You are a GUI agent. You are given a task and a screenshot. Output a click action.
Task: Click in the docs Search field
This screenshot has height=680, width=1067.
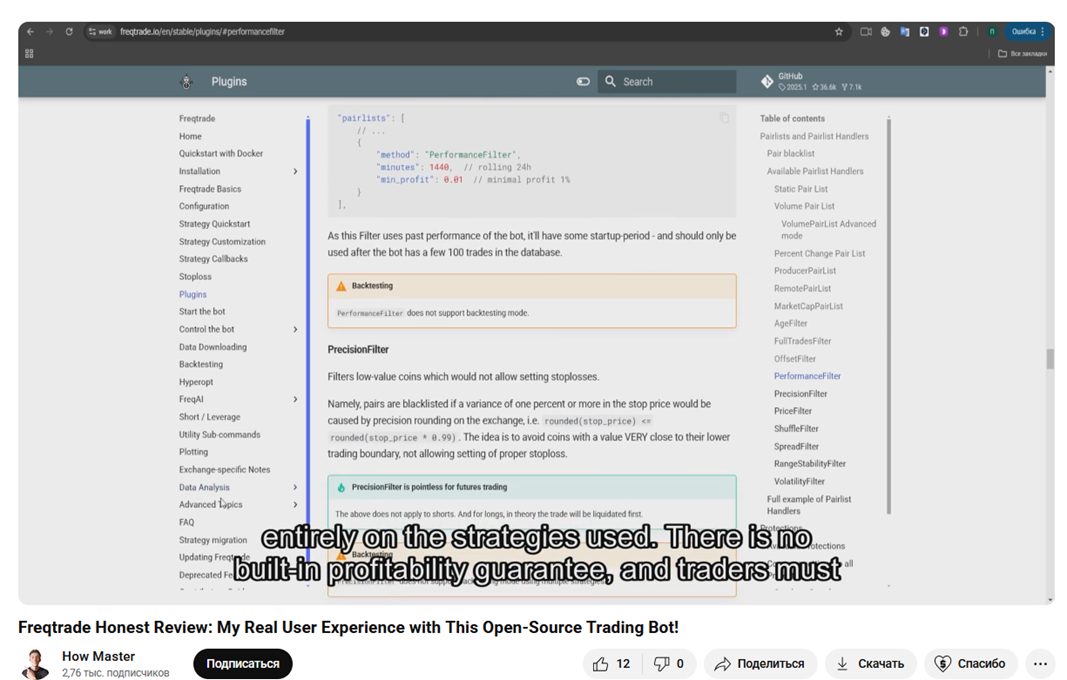[x=667, y=82]
